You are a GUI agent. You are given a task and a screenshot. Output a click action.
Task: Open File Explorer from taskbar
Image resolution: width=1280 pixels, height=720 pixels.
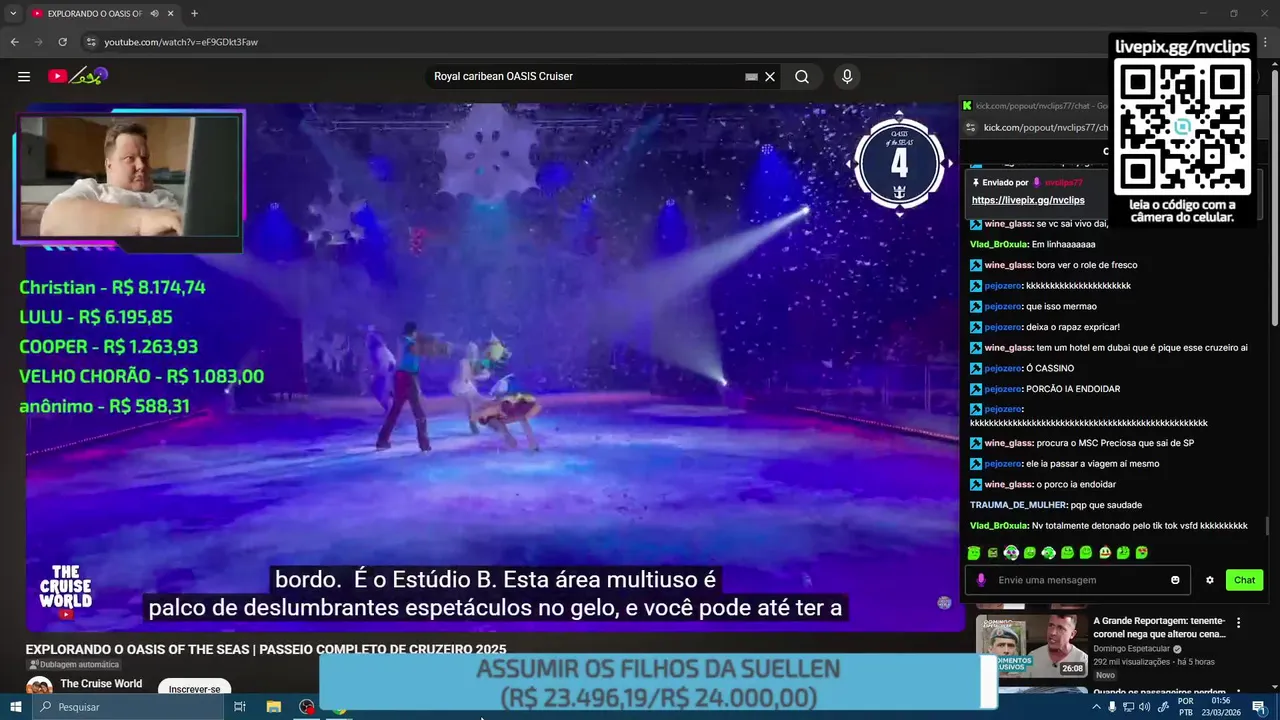273,707
